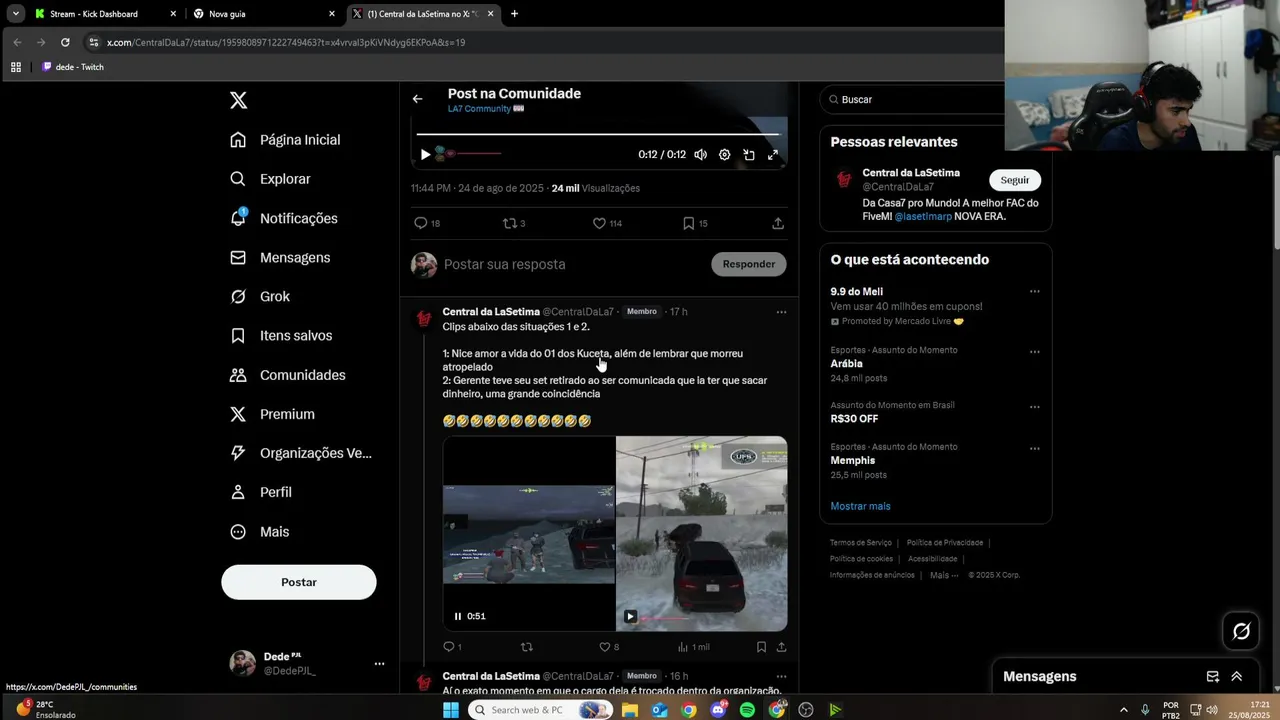
Task: Open the left clip thumbnail in the reply
Action: (x=529, y=533)
